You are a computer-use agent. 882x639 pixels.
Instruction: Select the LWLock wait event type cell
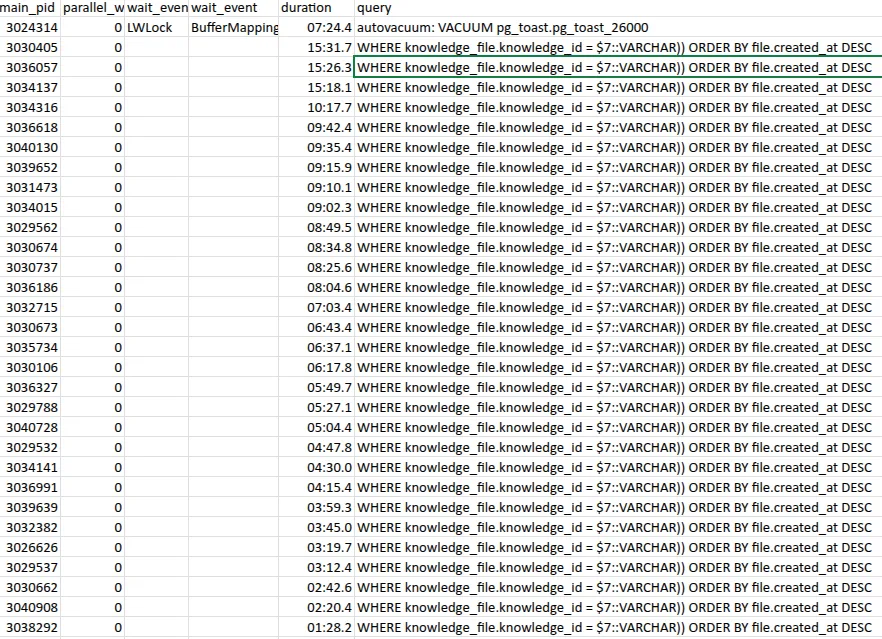tap(156, 28)
